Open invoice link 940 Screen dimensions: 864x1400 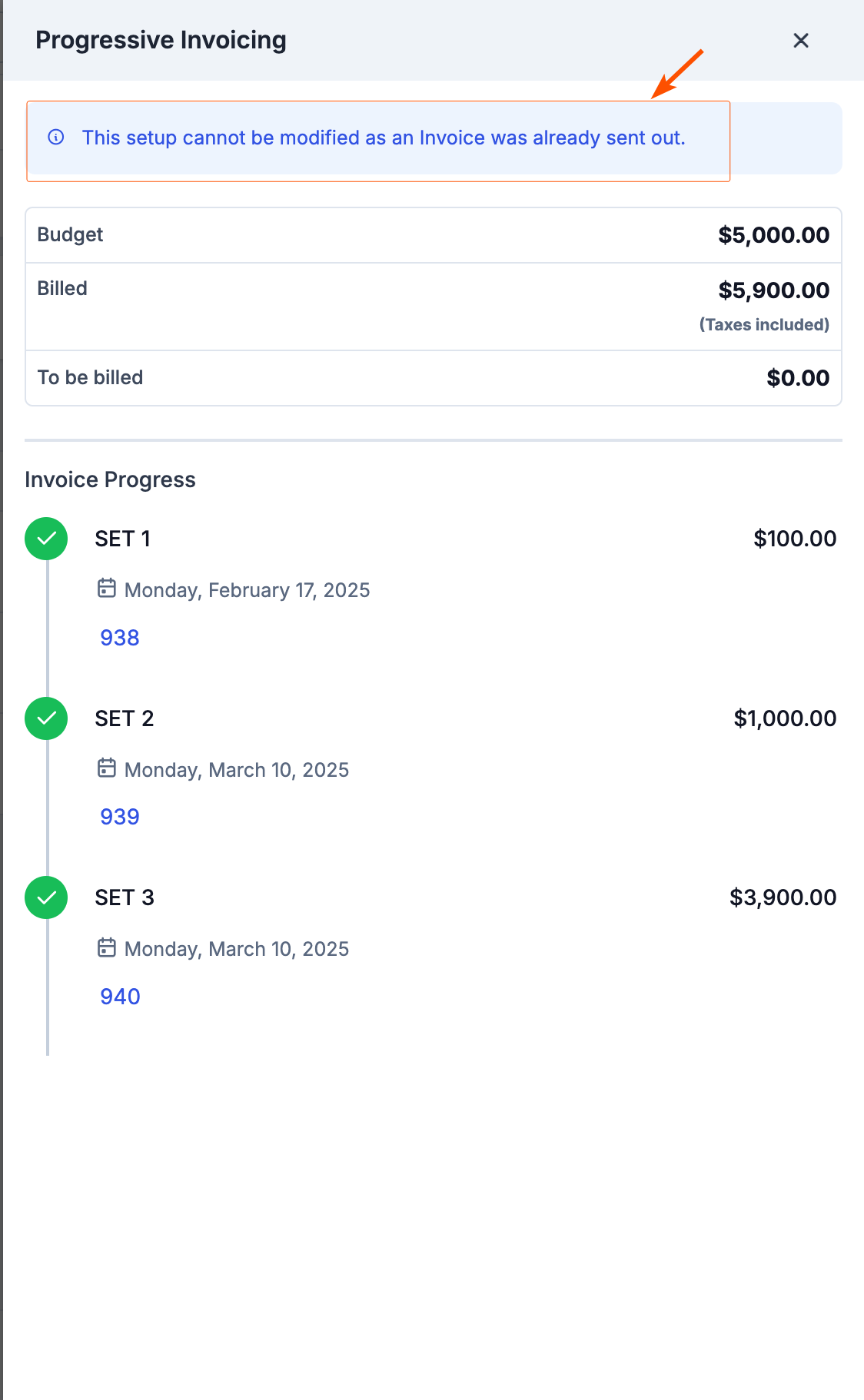point(120,997)
